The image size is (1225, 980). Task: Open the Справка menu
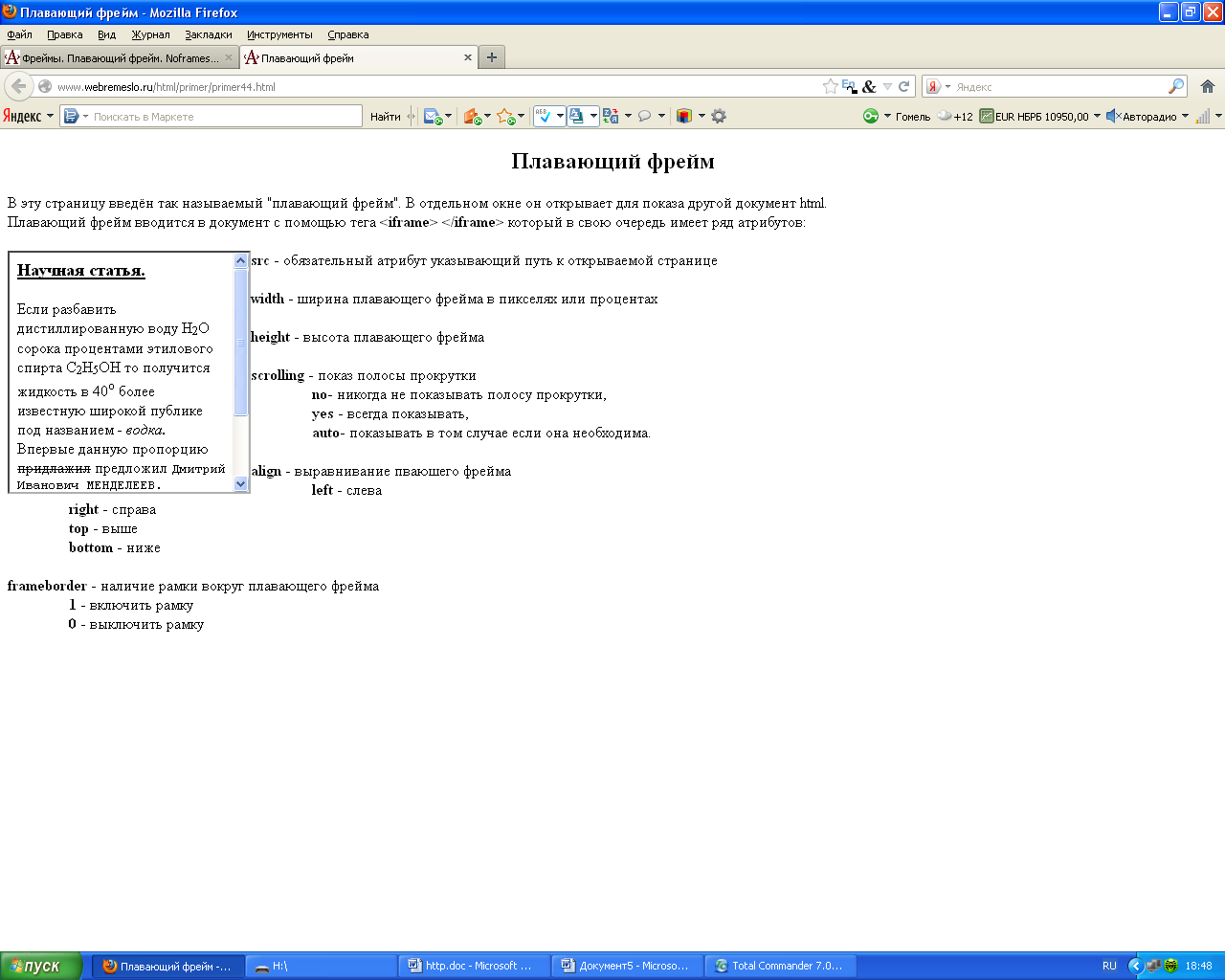pos(347,34)
